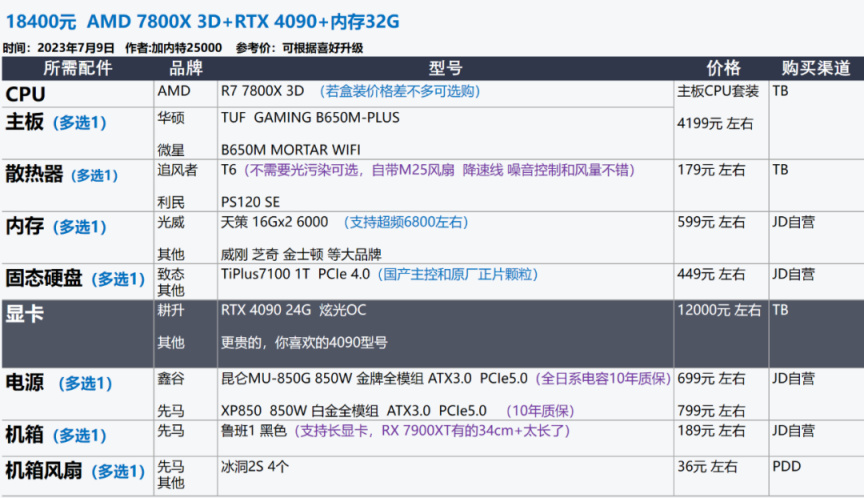Click '更贵的, 你喜欢的4090型号' text

pyautogui.click(x=304, y=343)
